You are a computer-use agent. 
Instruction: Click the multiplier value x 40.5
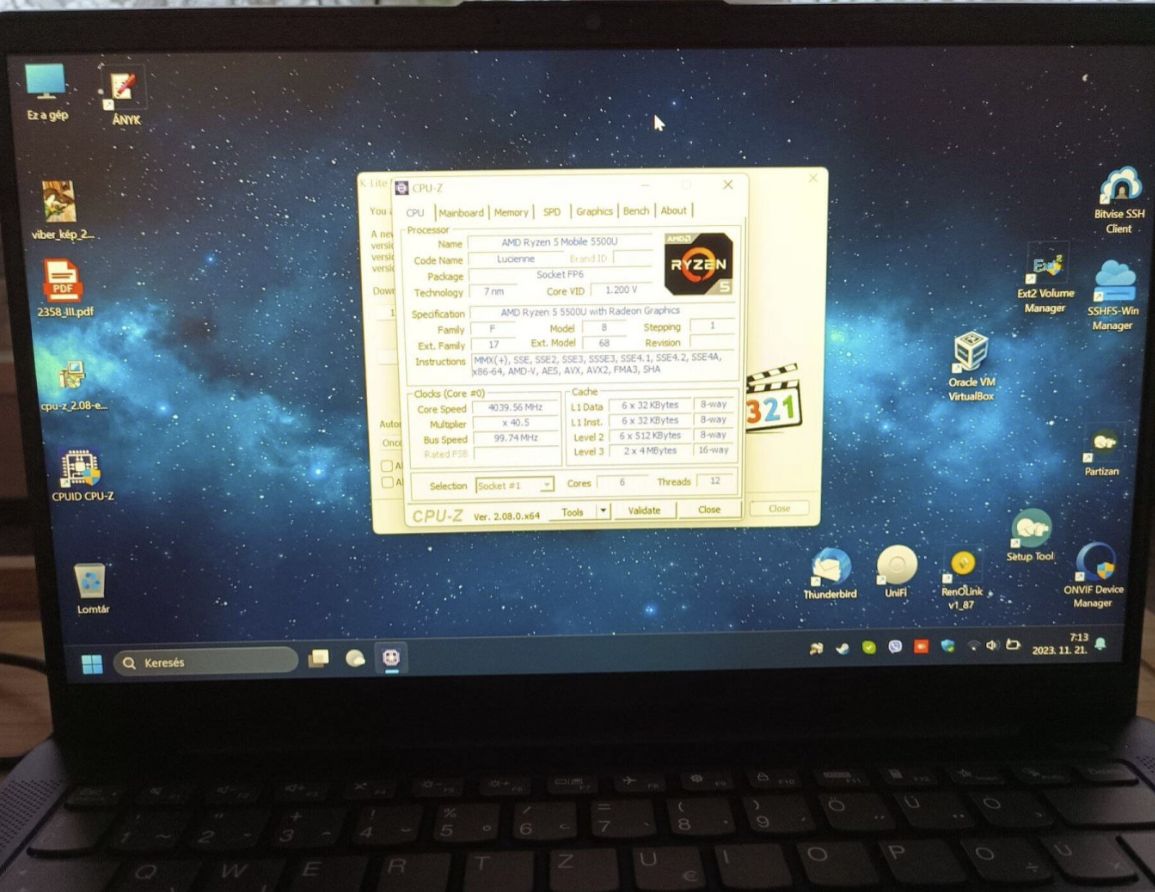(x=516, y=422)
